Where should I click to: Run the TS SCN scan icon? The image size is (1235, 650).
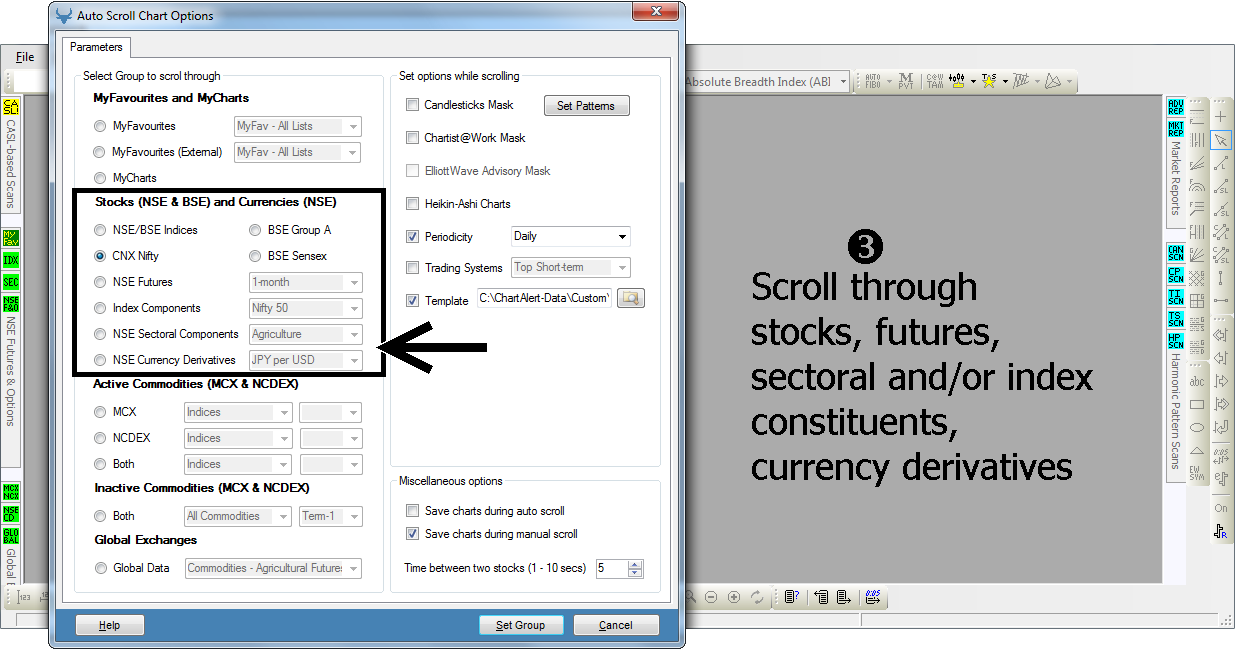[x=1176, y=320]
